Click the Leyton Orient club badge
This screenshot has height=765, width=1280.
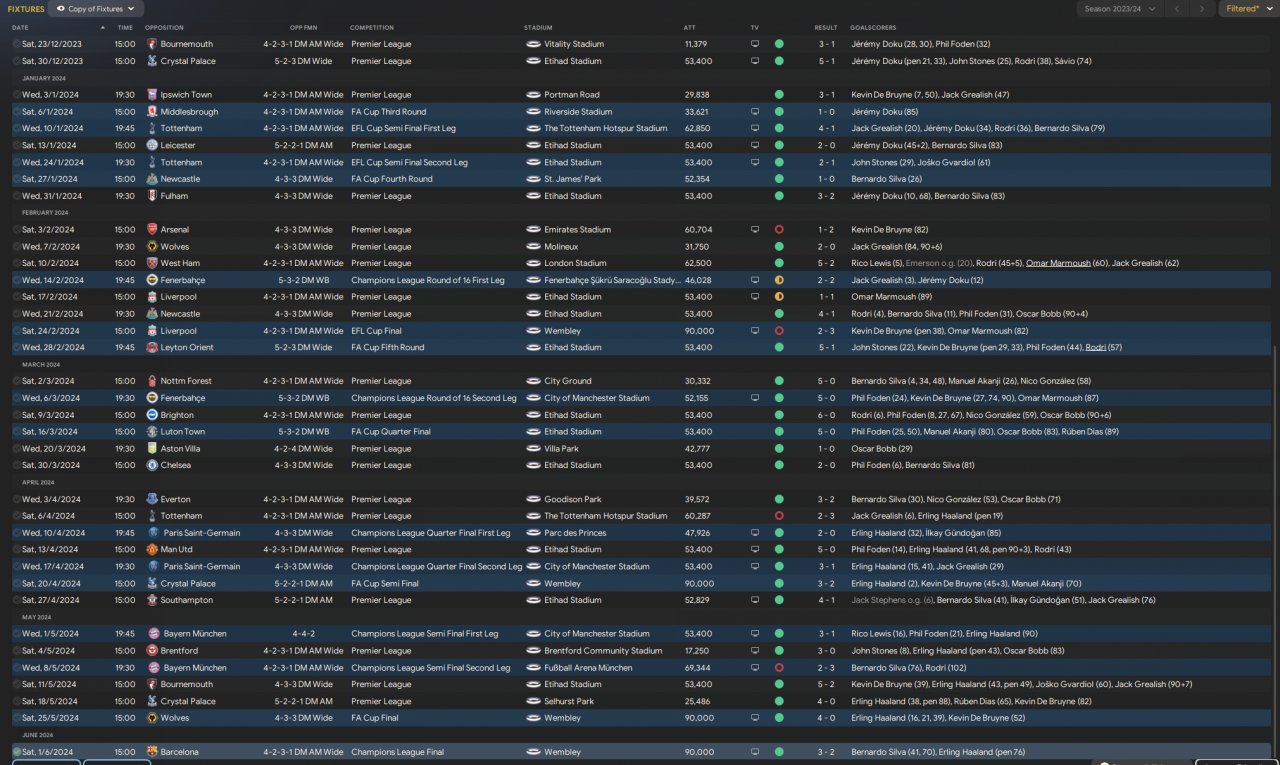coord(152,348)
